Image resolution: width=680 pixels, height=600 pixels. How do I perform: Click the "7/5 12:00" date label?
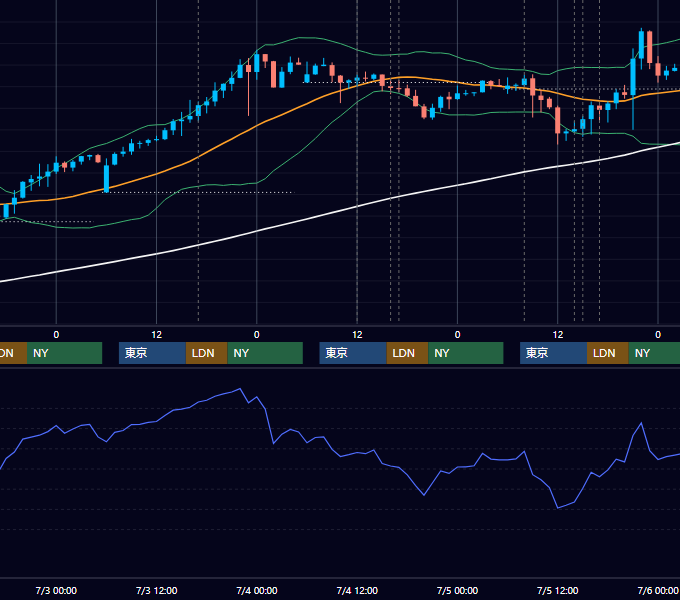pyautogui.click(x=558, y=590)
